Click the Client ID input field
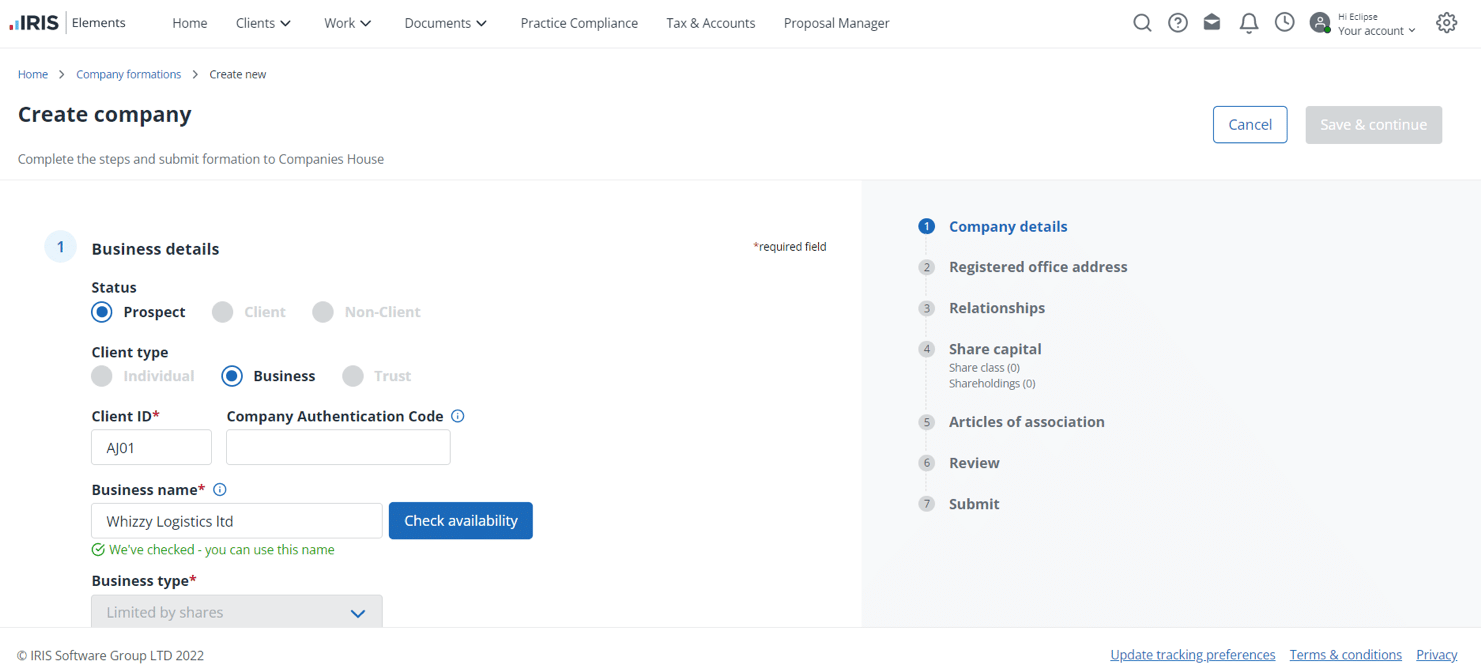 [151, 448]
